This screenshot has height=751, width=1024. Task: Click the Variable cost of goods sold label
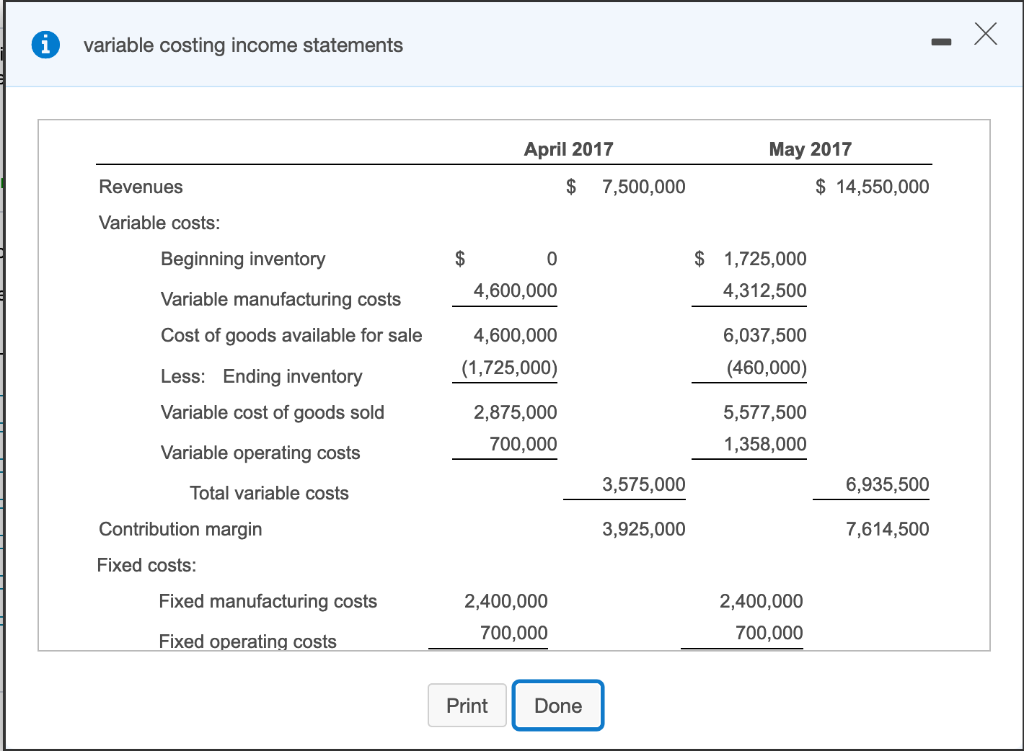pos(272,413)
